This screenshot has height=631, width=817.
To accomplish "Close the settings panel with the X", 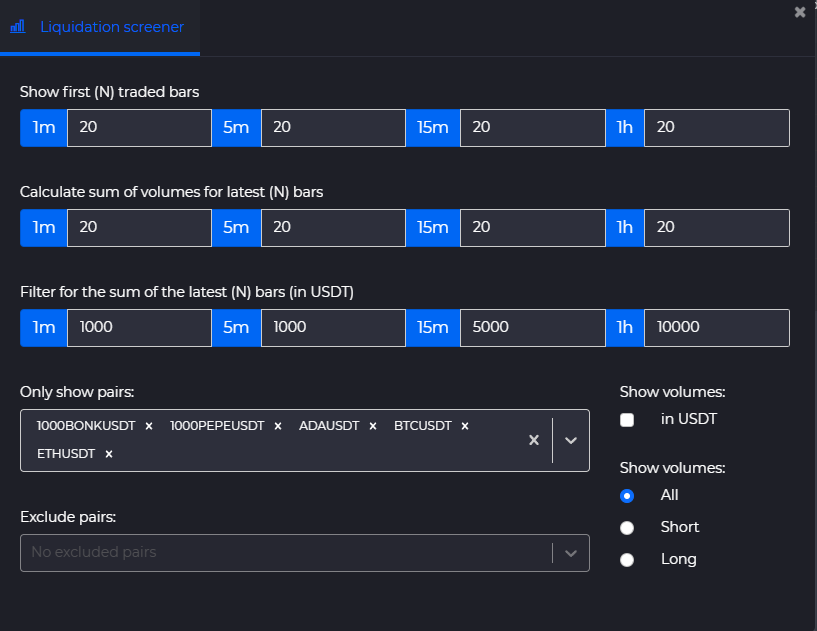I will pyautogui.click(x=800, y=12).
